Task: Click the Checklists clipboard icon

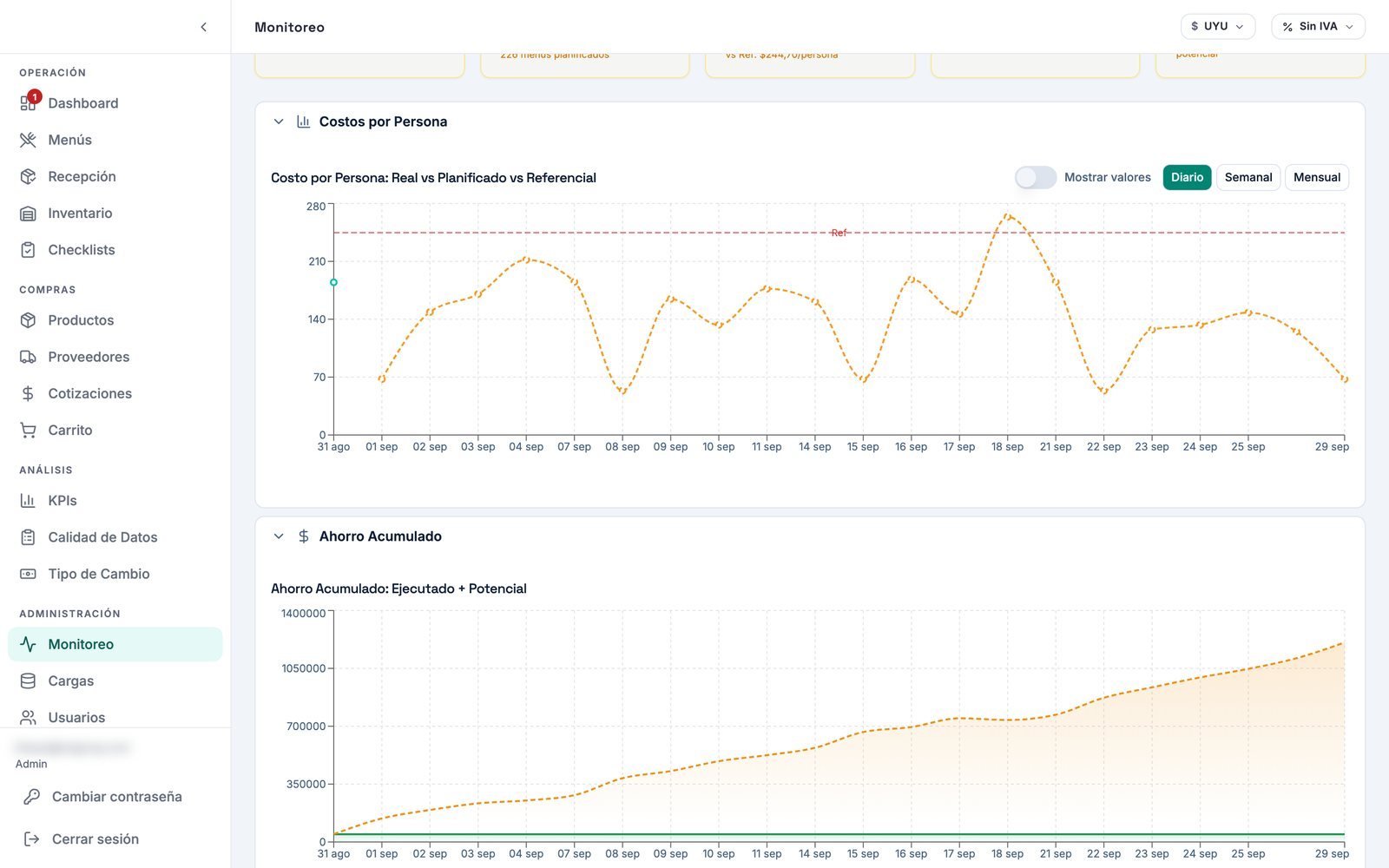Action: pos(28,250)
